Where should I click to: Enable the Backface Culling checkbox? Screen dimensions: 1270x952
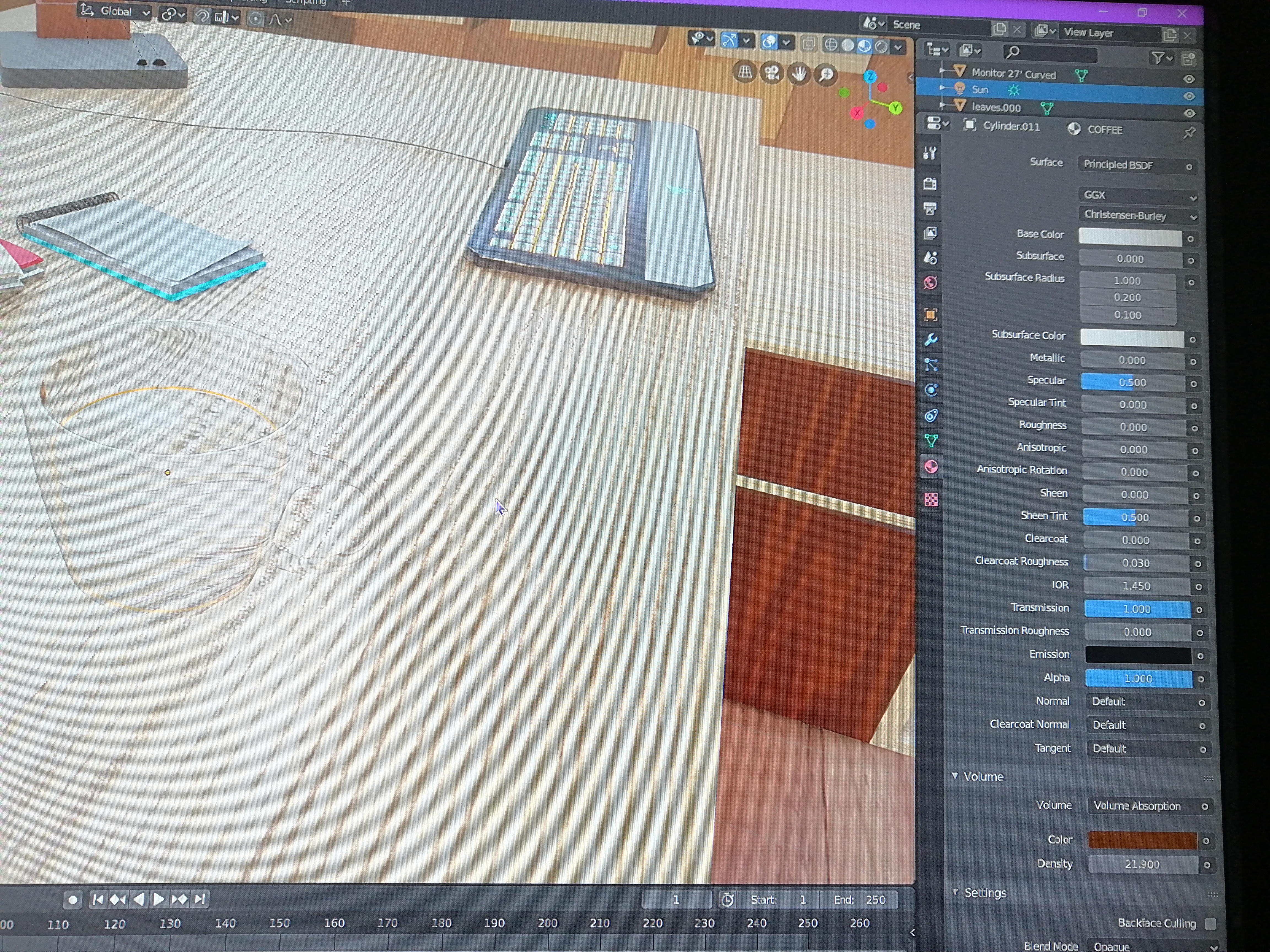tap(1210, 923)
